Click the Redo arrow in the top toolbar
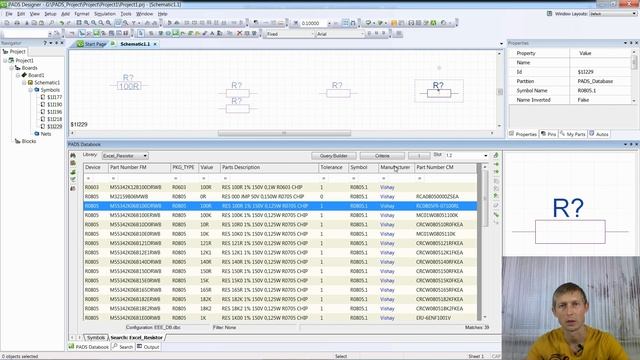The height and width of the screenshot is (360, 640). [x=69, y=23]
